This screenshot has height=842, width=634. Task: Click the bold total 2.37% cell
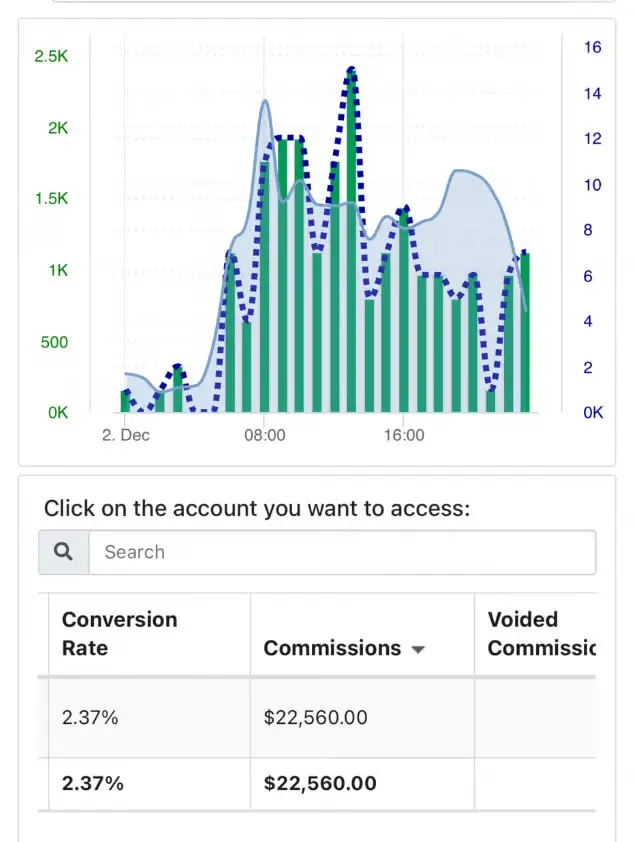92,783
